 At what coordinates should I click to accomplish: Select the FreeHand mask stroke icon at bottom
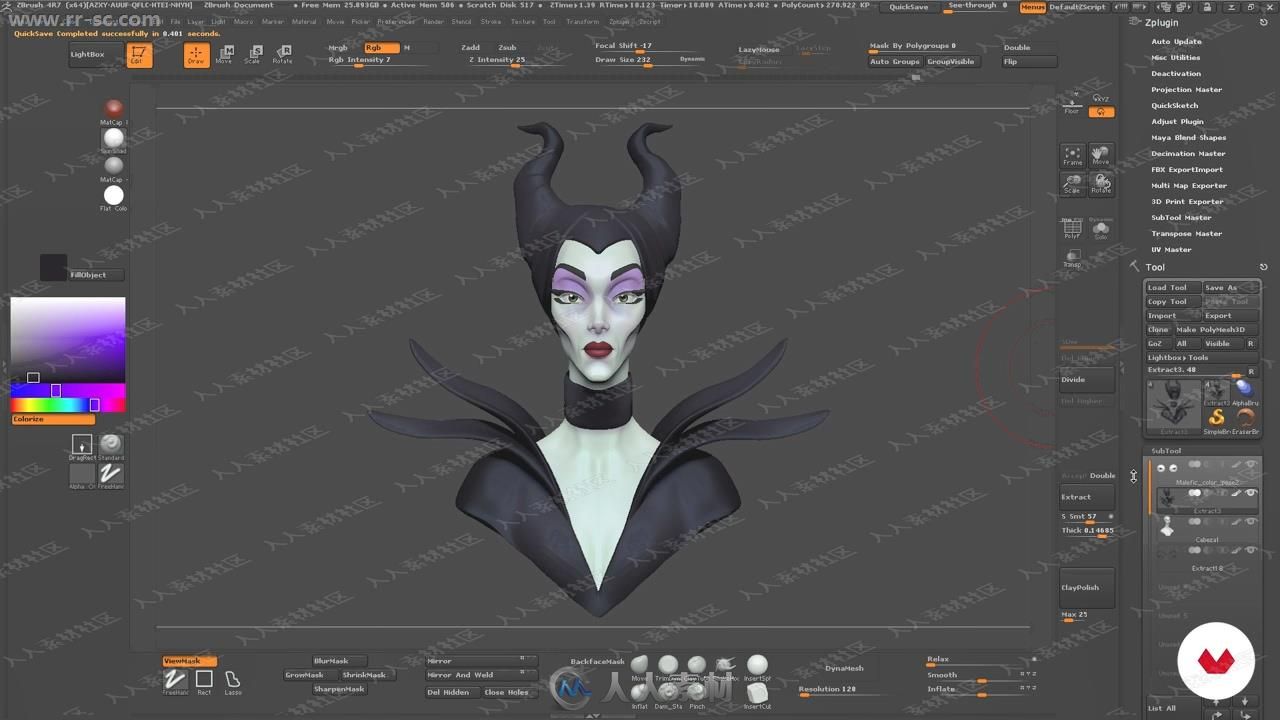point(175,681)
